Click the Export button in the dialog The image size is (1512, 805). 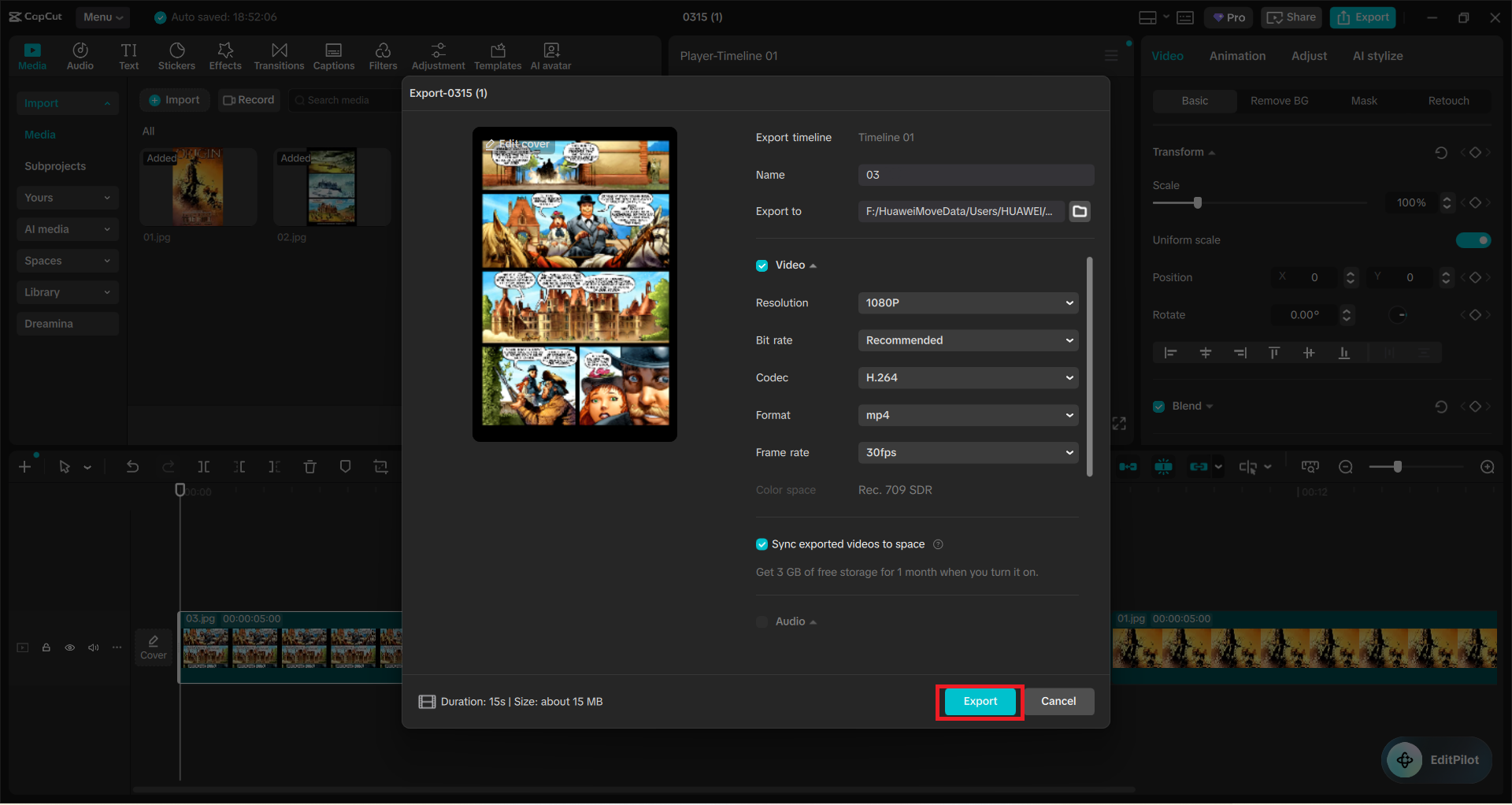pos(978,701)
